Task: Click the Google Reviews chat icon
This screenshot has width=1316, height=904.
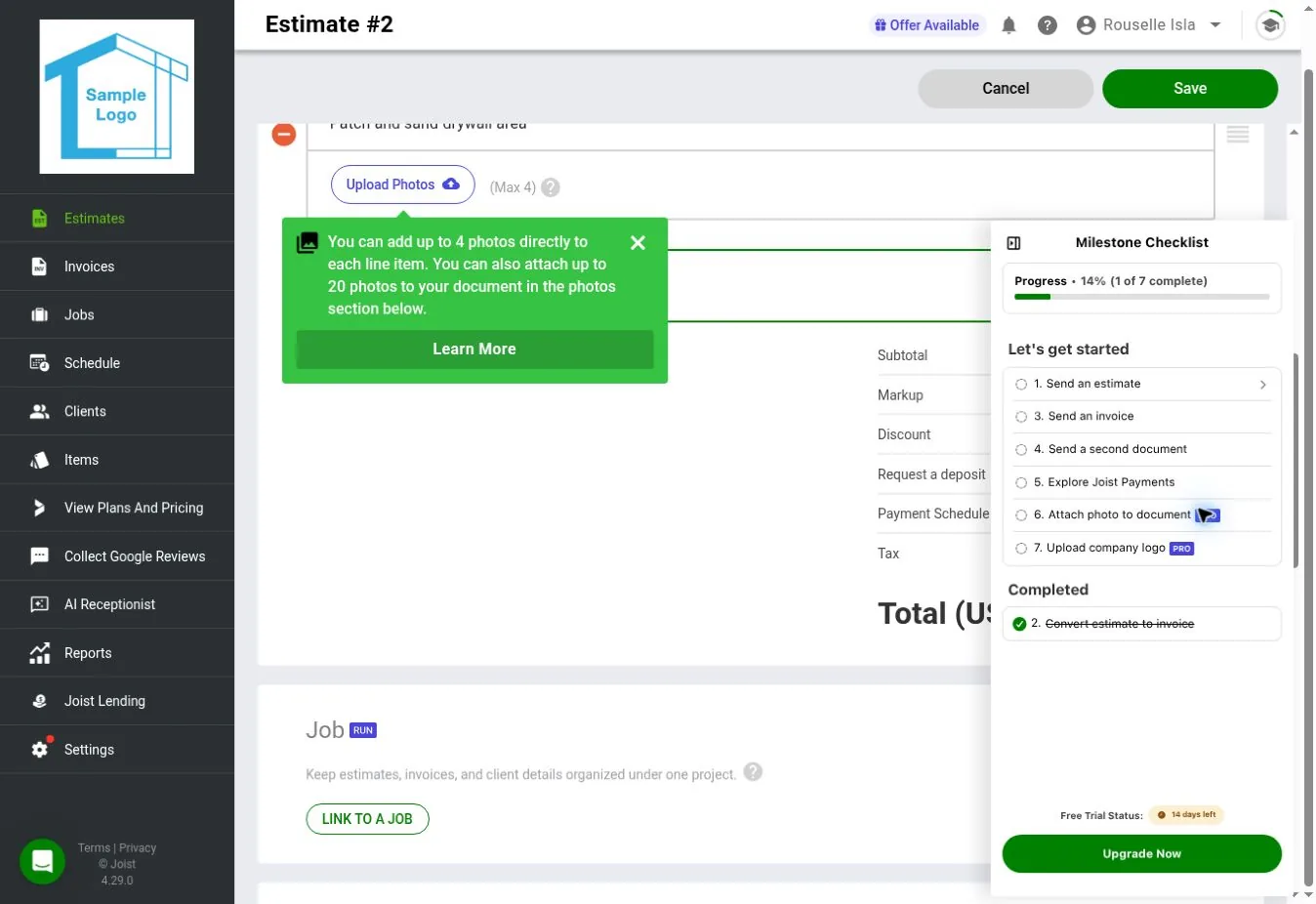Action: [39, 556]
